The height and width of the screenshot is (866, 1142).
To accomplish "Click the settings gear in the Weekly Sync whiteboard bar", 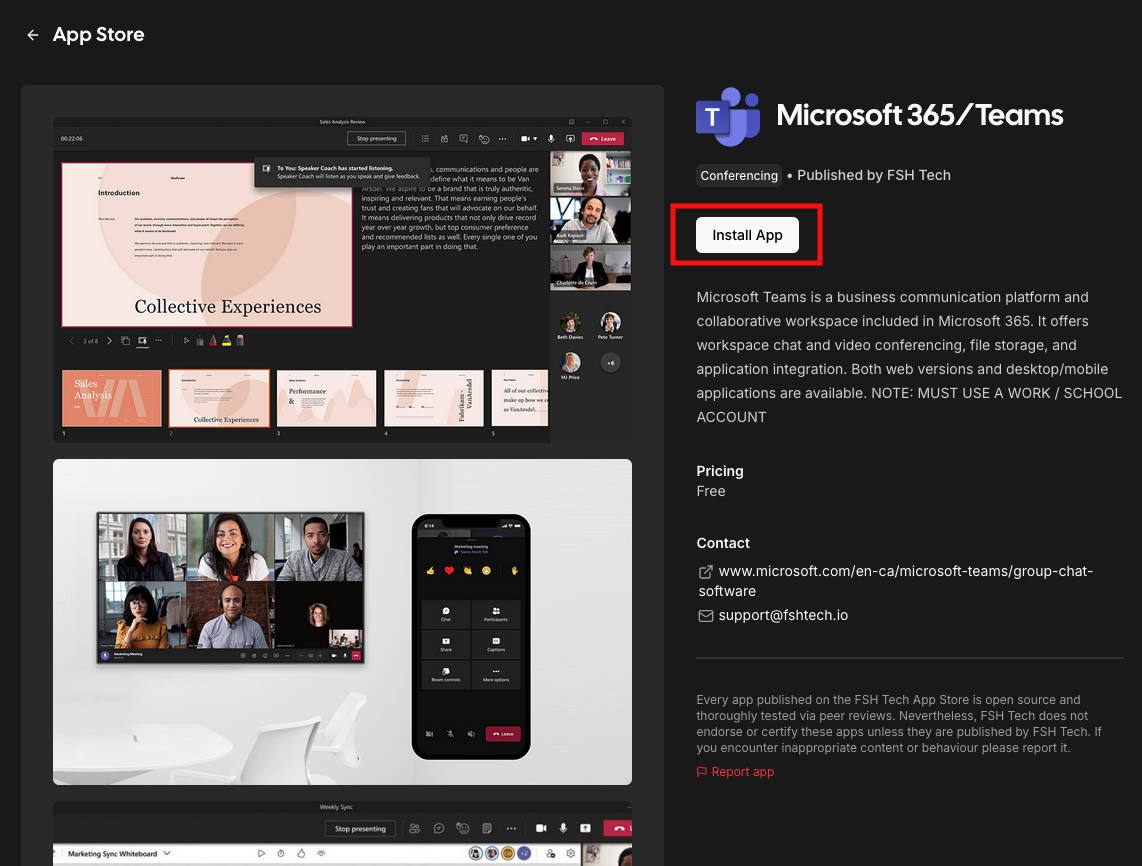I will click(570, 854).
